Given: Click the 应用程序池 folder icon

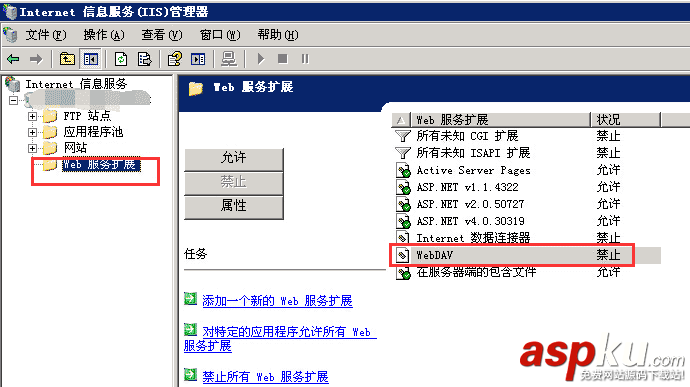Looking at the screenshot, I should tap(50, 132).
